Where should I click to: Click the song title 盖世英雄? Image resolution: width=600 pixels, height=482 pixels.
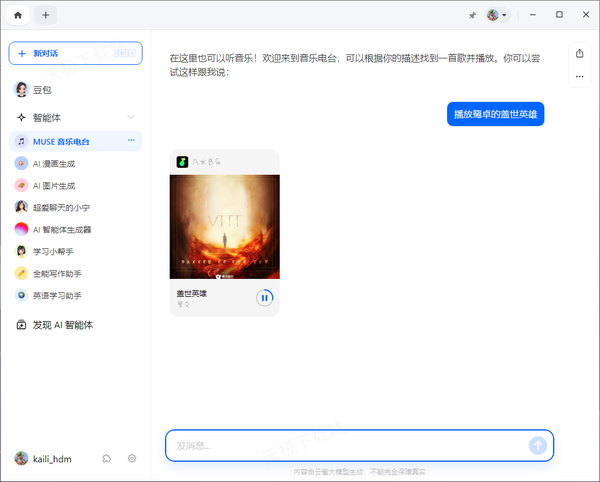191,293
